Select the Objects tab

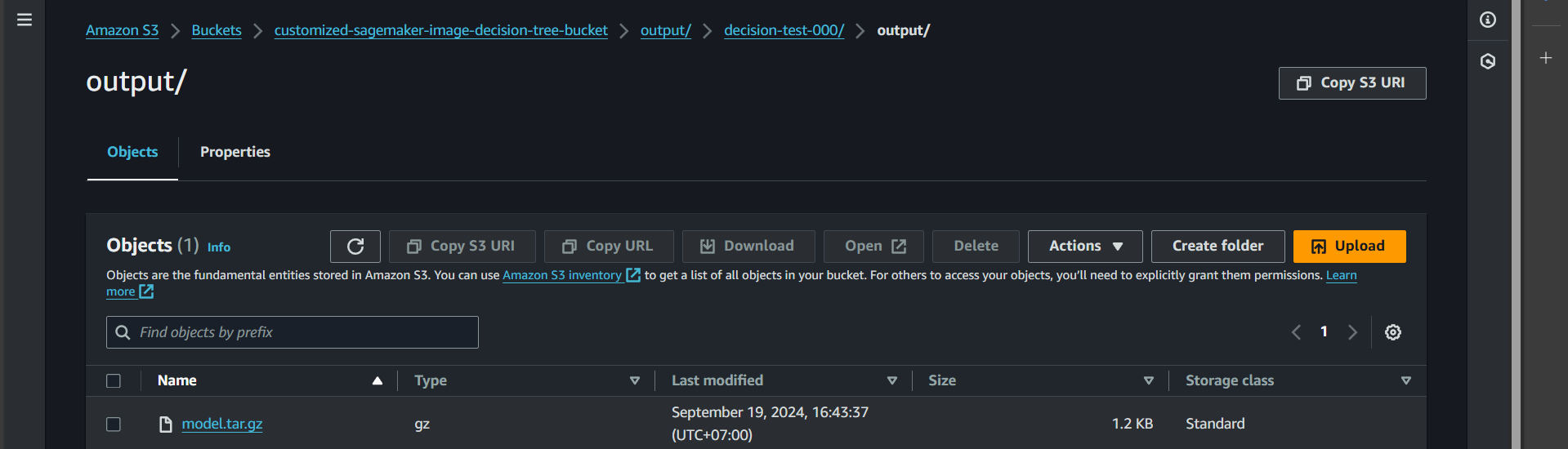tap(132, 152)
